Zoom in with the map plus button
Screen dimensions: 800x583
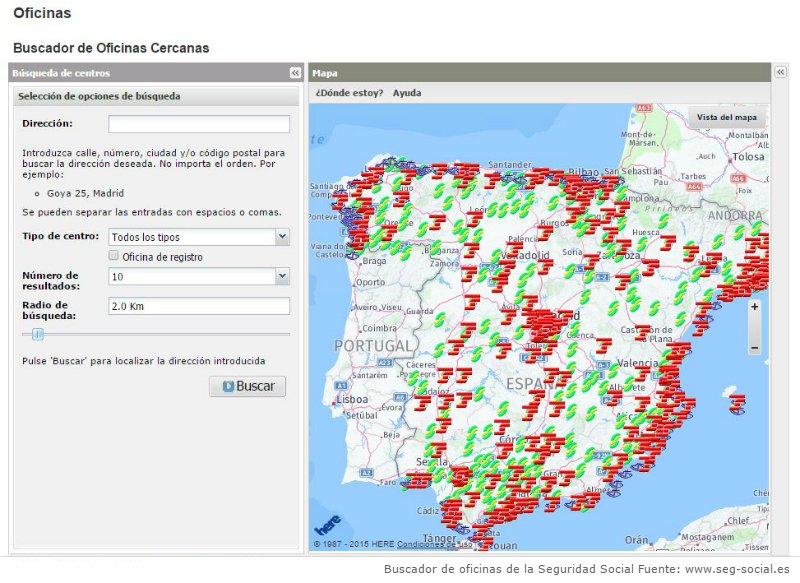click(x=754, y=307)
